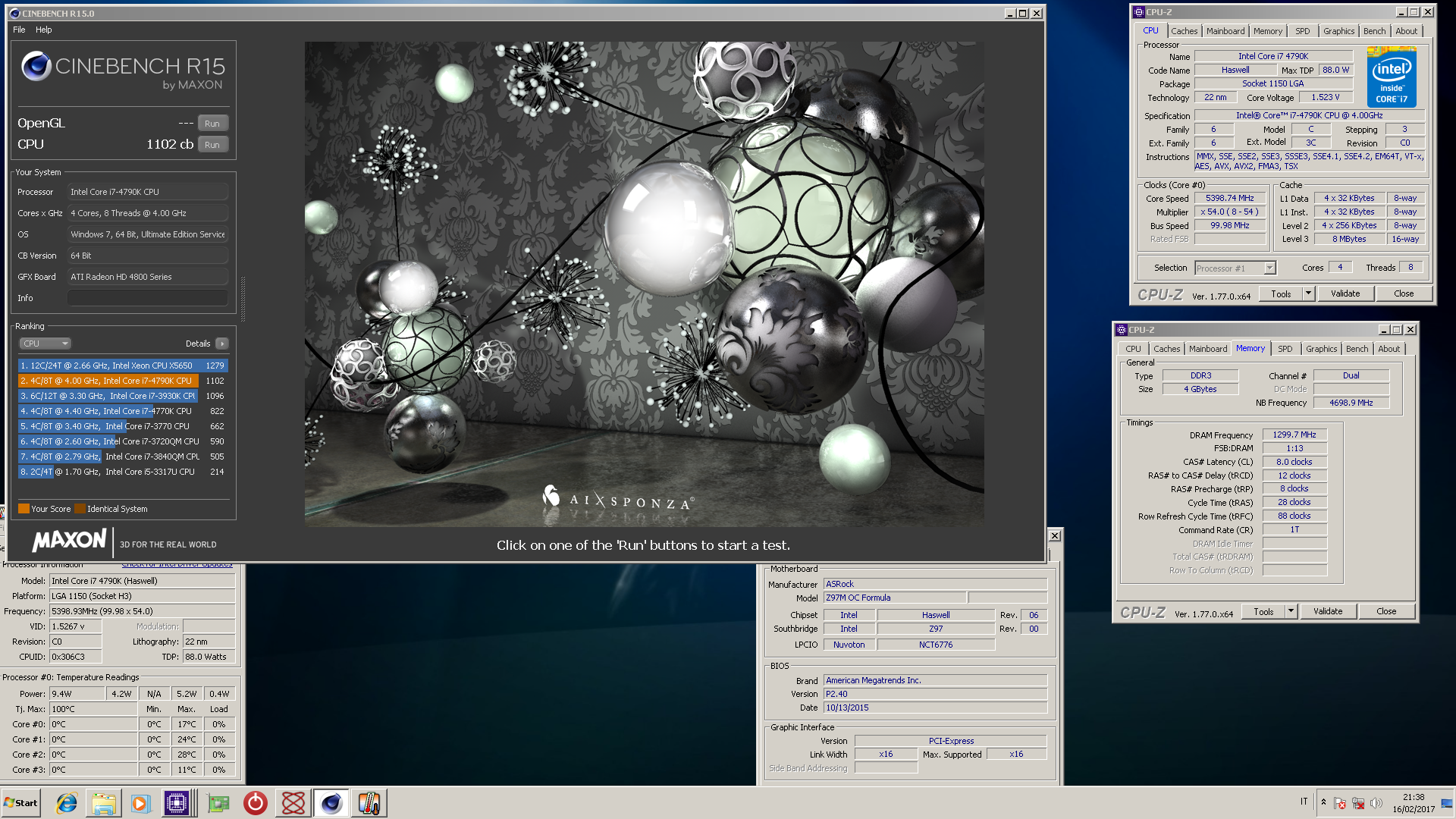1456x819 pixels.
Task: Open About tab in upper CPU-Z window
Action: [1406, 31]
